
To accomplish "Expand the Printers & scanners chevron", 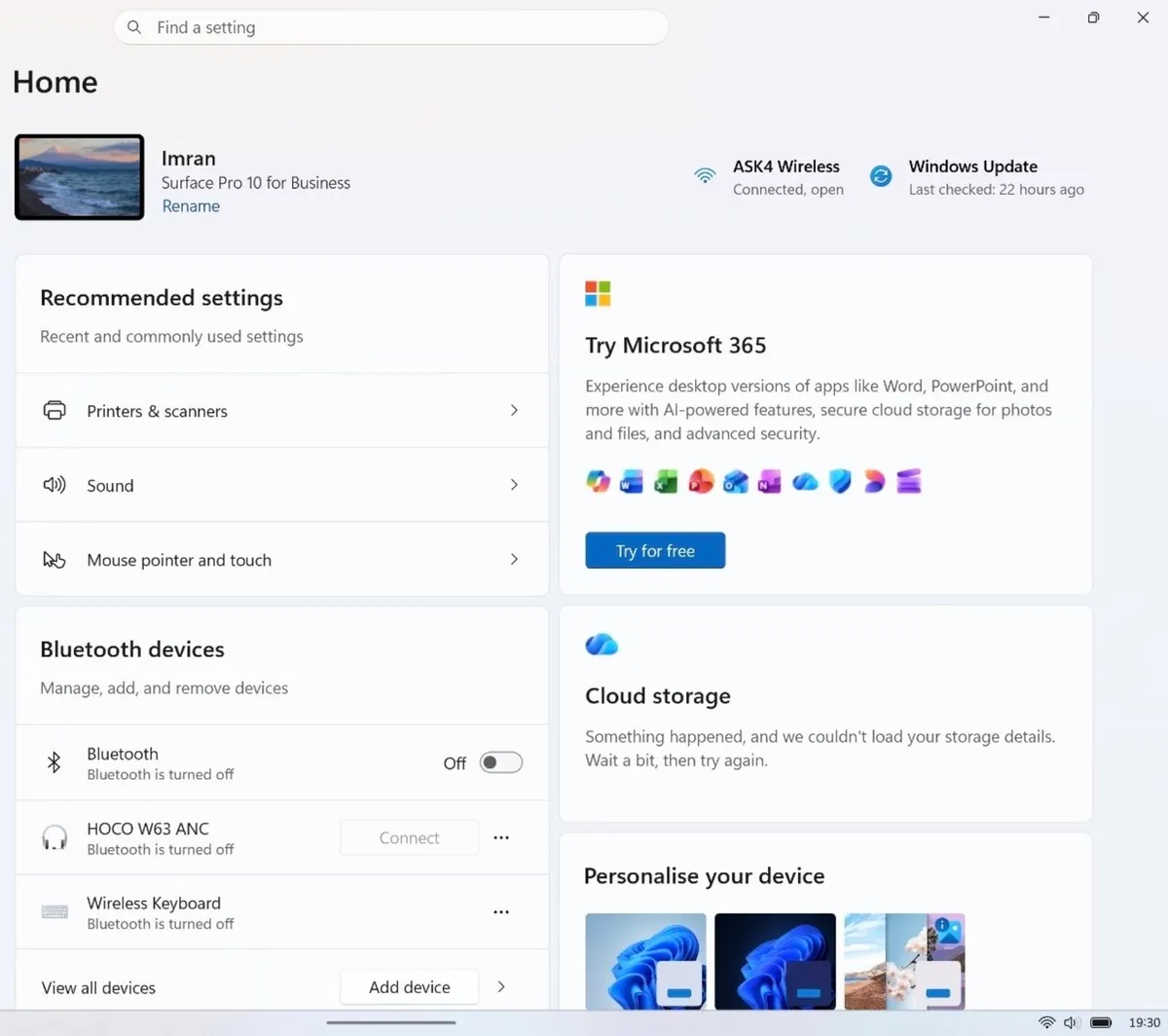I will (x=514, y=410).
